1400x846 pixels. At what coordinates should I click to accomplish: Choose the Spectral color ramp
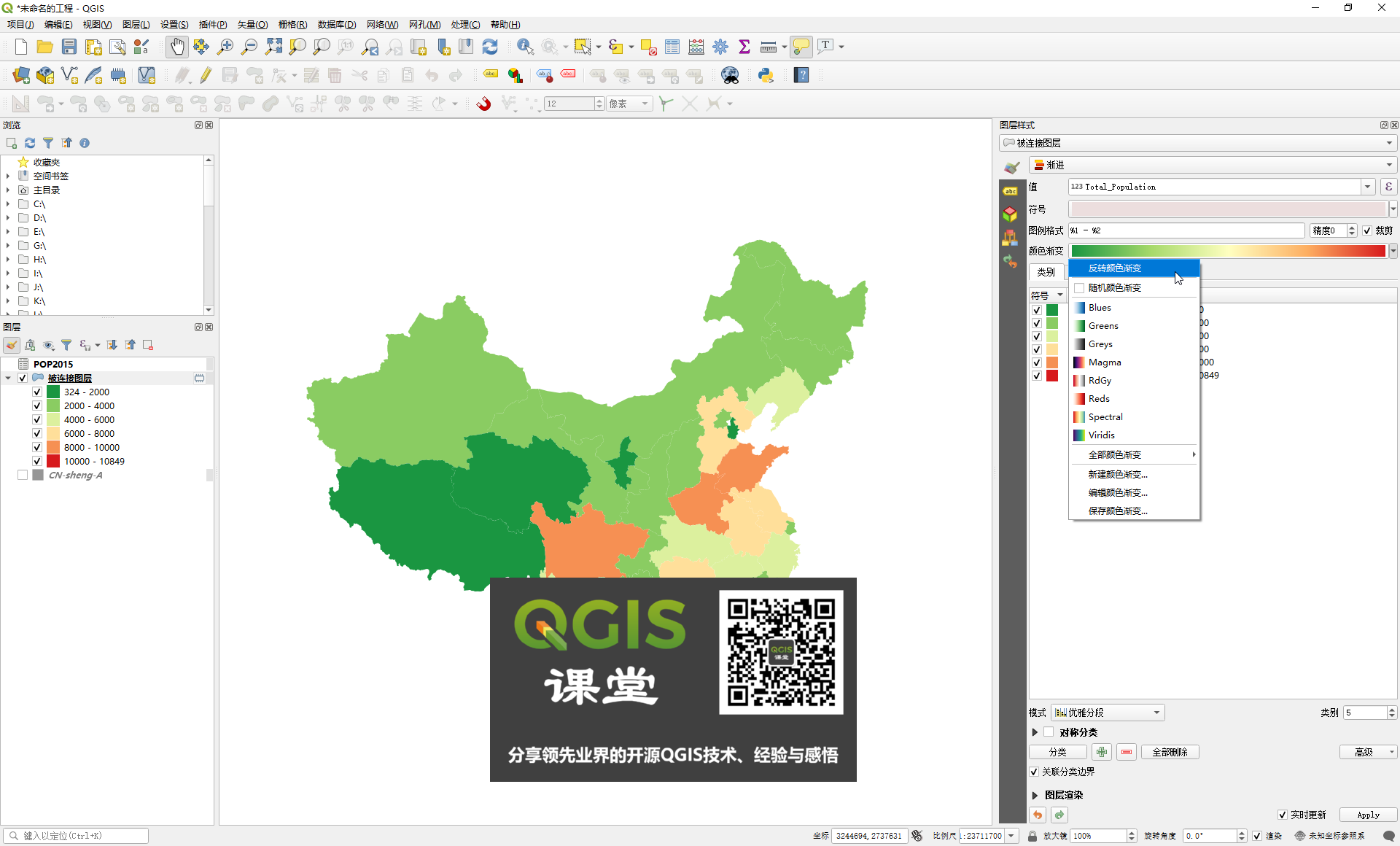(x=1134, y=417)
